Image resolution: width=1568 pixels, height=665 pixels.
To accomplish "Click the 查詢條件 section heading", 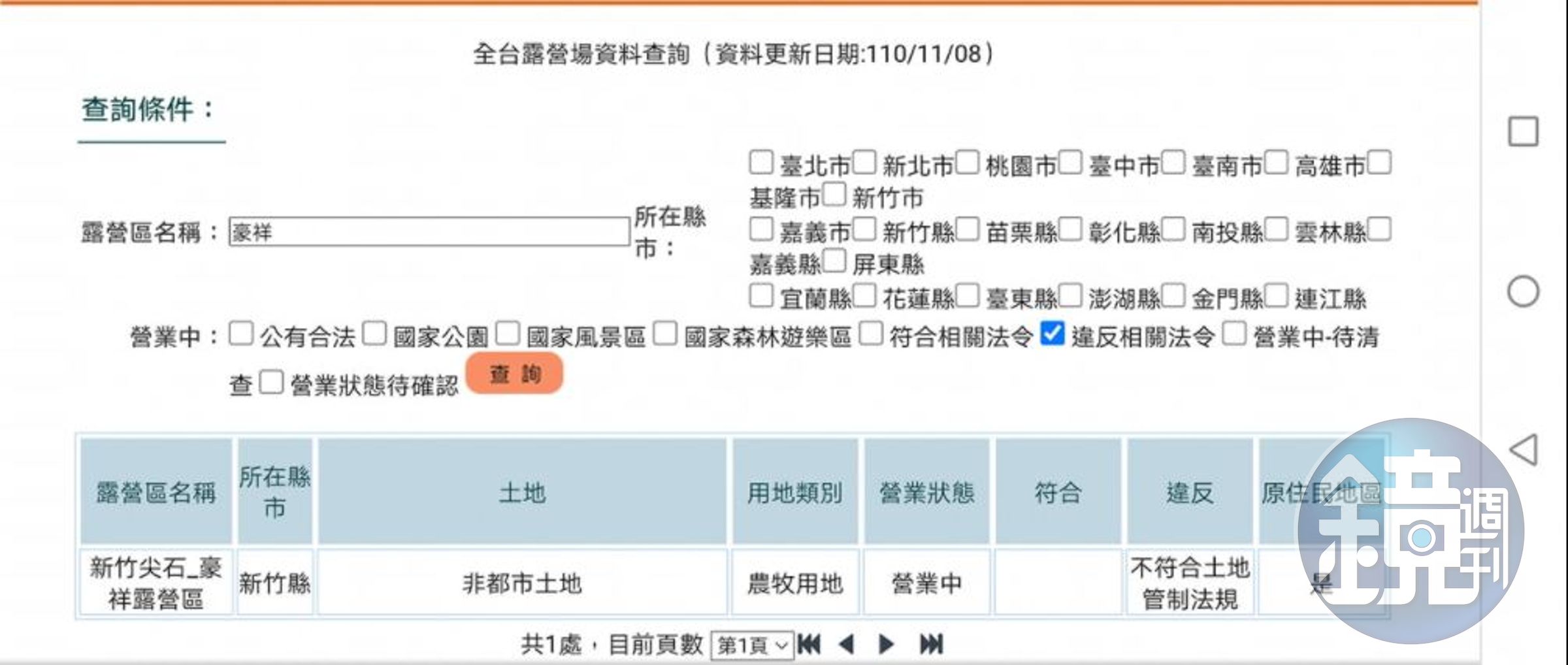I will pyautogui.click(x=148, y=110).
